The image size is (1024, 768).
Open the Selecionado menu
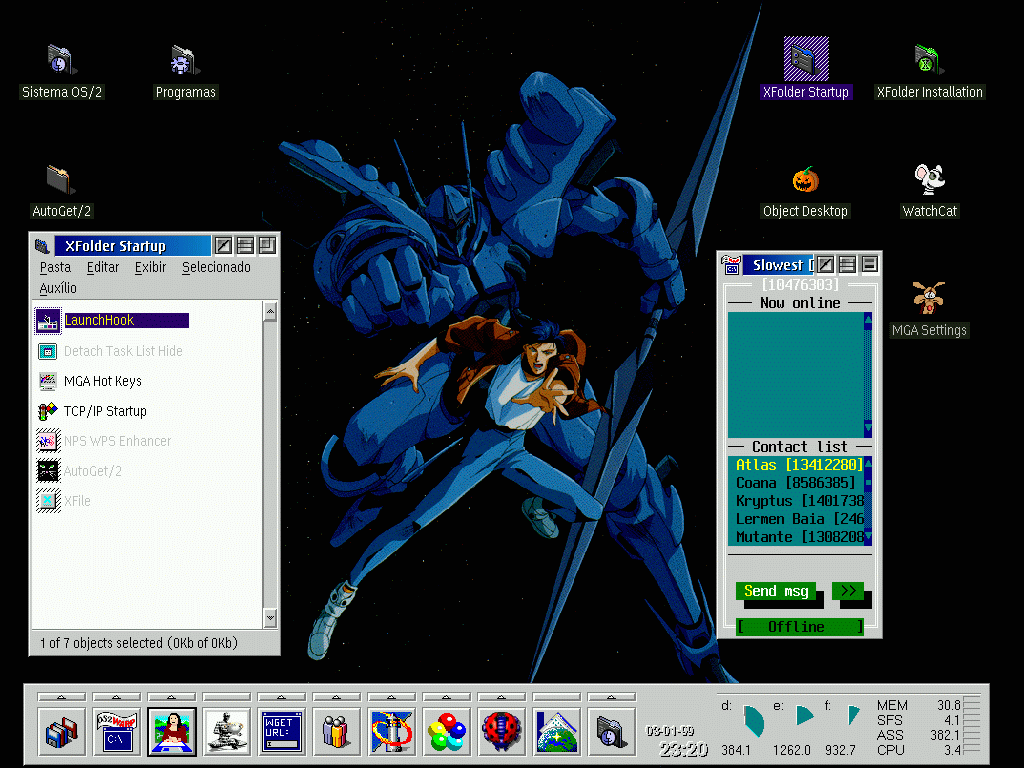(216, 267)
